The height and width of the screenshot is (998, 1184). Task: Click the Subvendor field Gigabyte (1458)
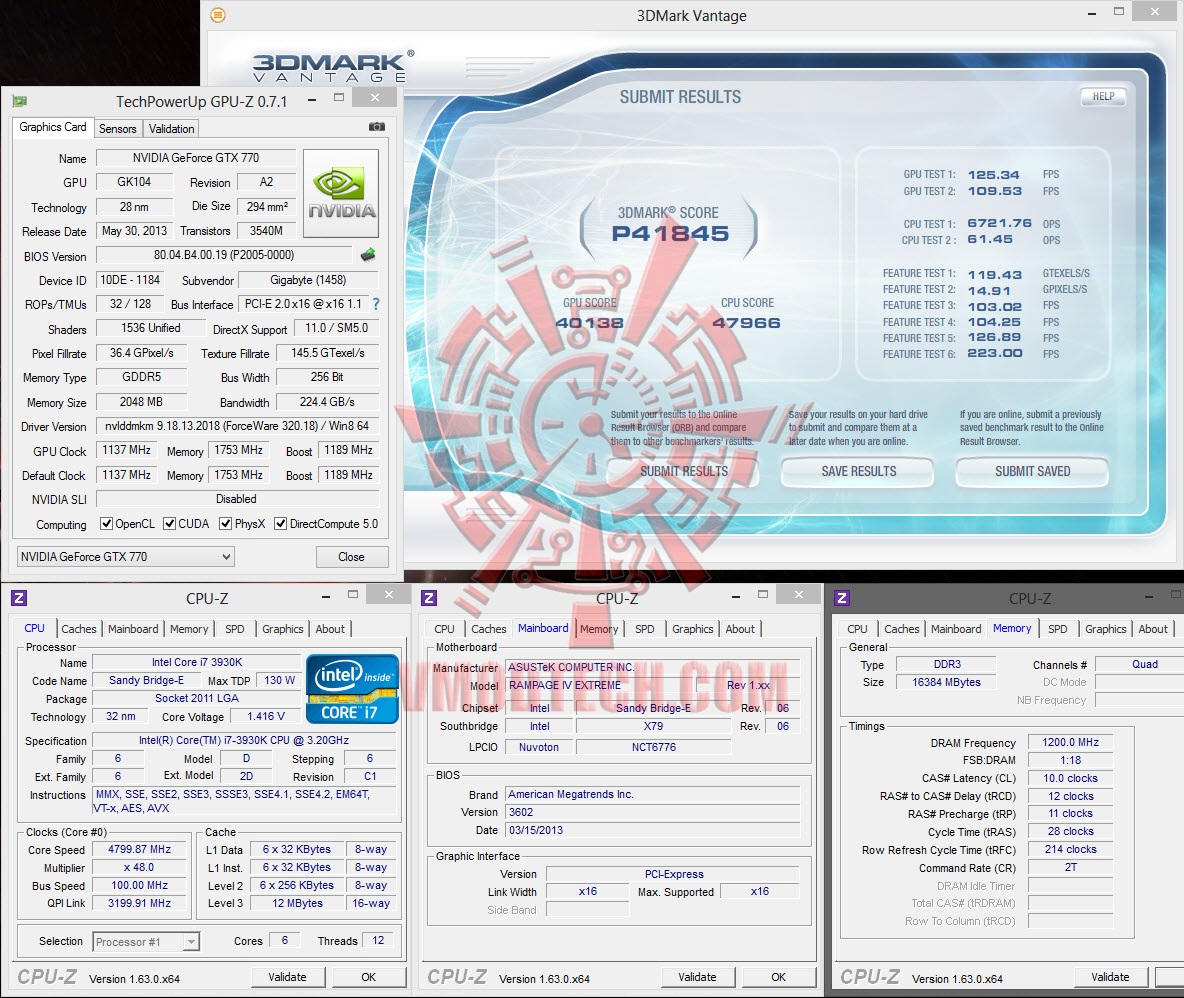point(308,280)
